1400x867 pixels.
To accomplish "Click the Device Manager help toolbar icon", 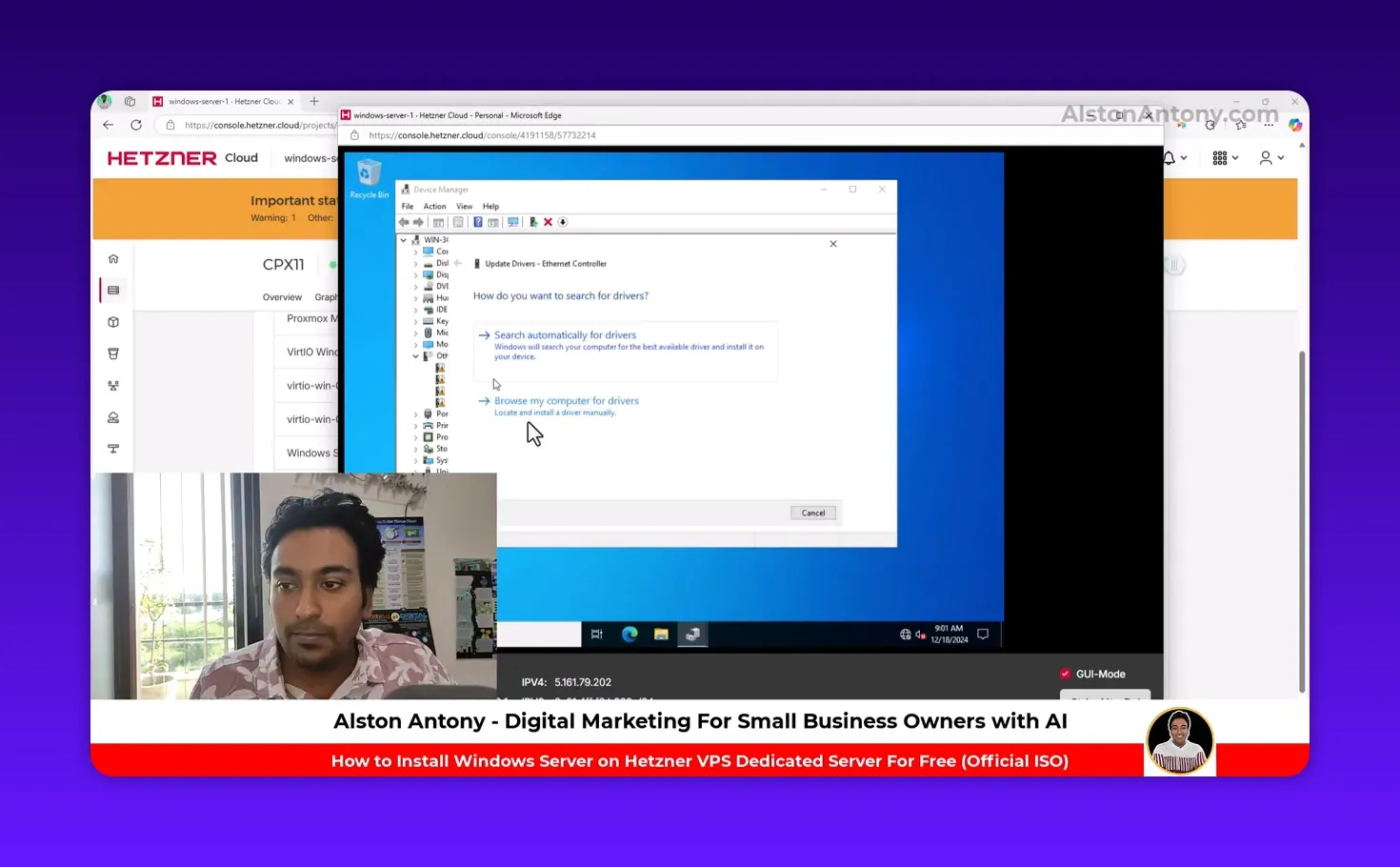I will pos(478,222).
